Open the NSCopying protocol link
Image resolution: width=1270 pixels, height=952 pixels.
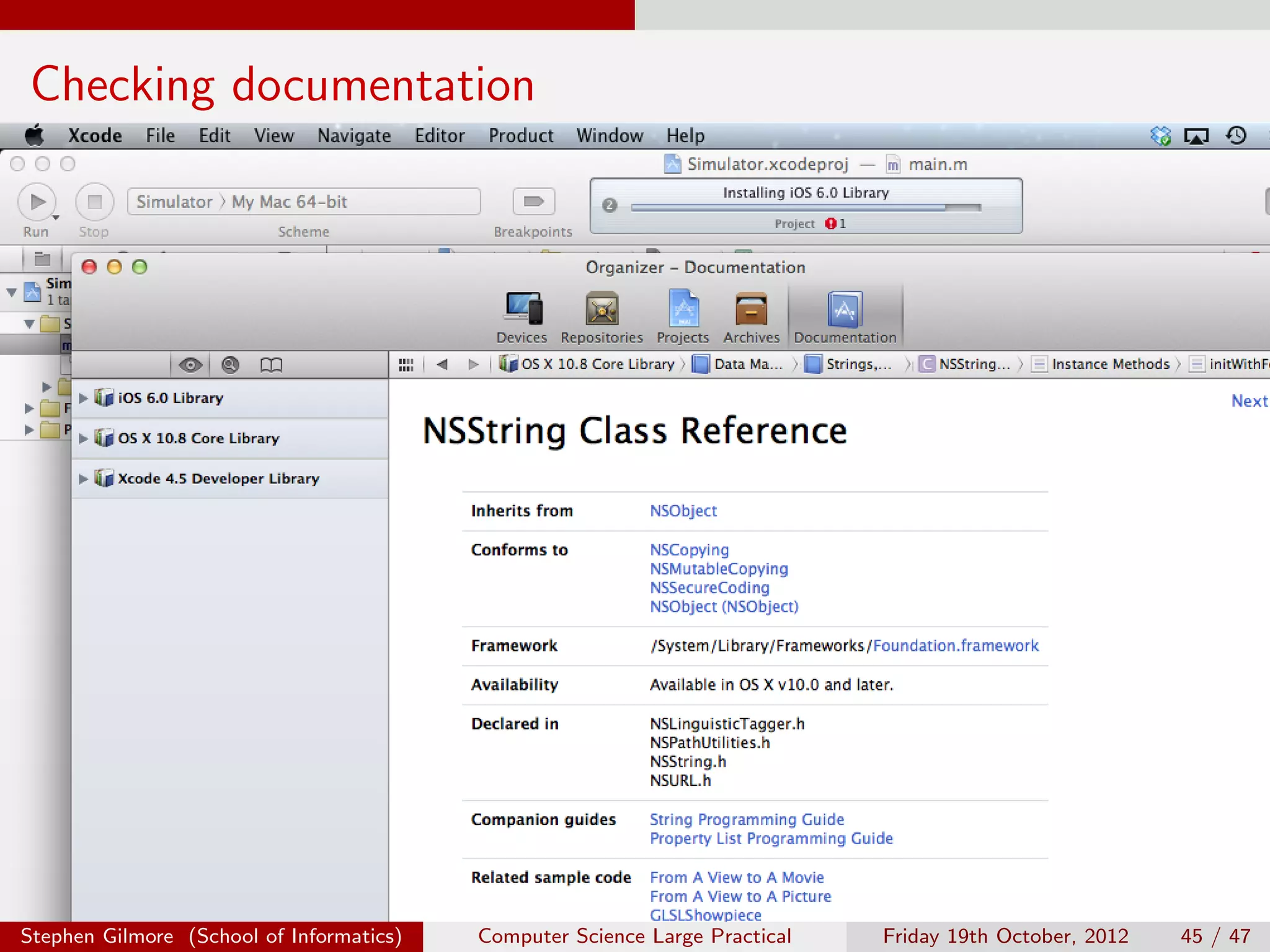690,550
